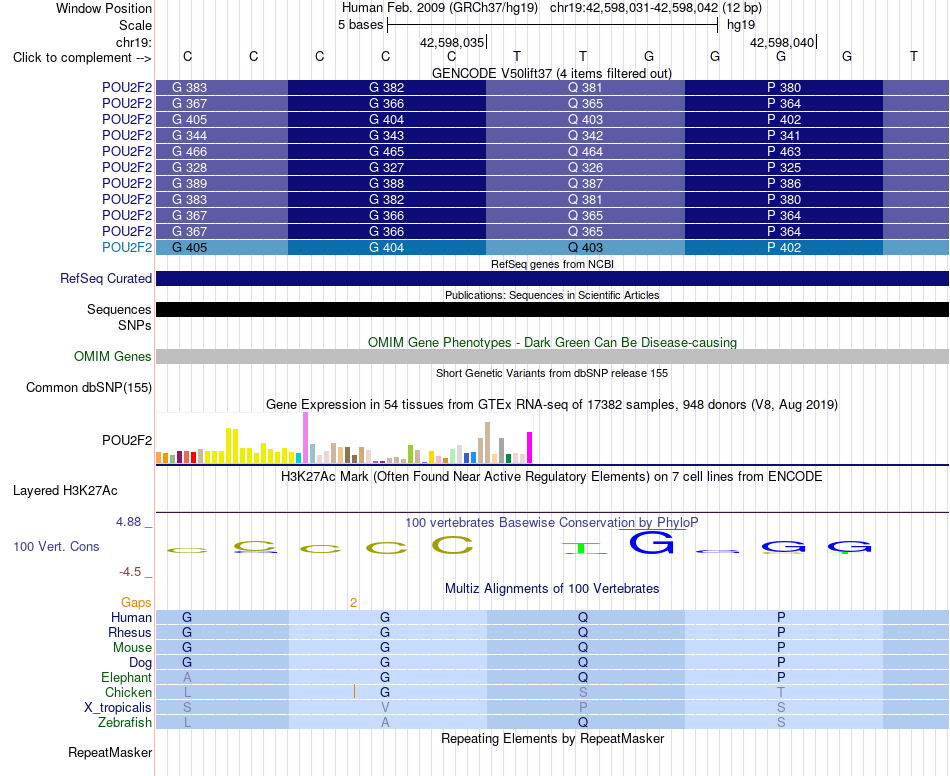The width and height of the screenshot is (950, 776).
Task: Click Repeating Elements by RepeatMasker title
Action: pyautogui.click(x=552, y=738)
